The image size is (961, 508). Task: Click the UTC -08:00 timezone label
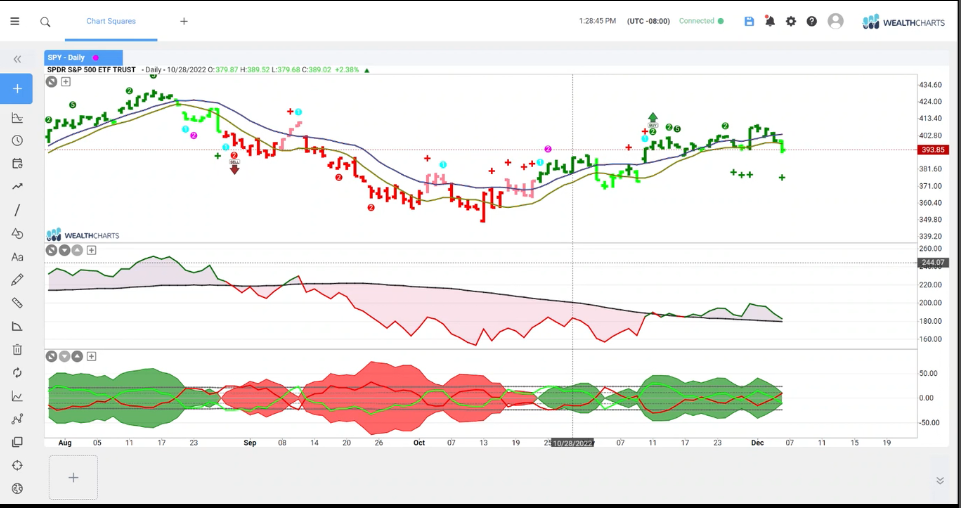(648, 21)
